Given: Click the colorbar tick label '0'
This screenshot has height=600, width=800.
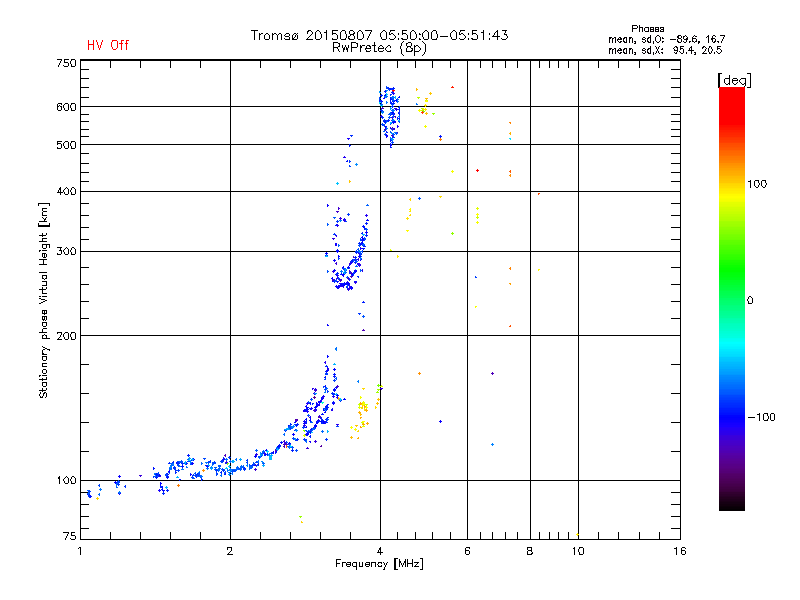Looking at the screenshot, I should 750,301.
